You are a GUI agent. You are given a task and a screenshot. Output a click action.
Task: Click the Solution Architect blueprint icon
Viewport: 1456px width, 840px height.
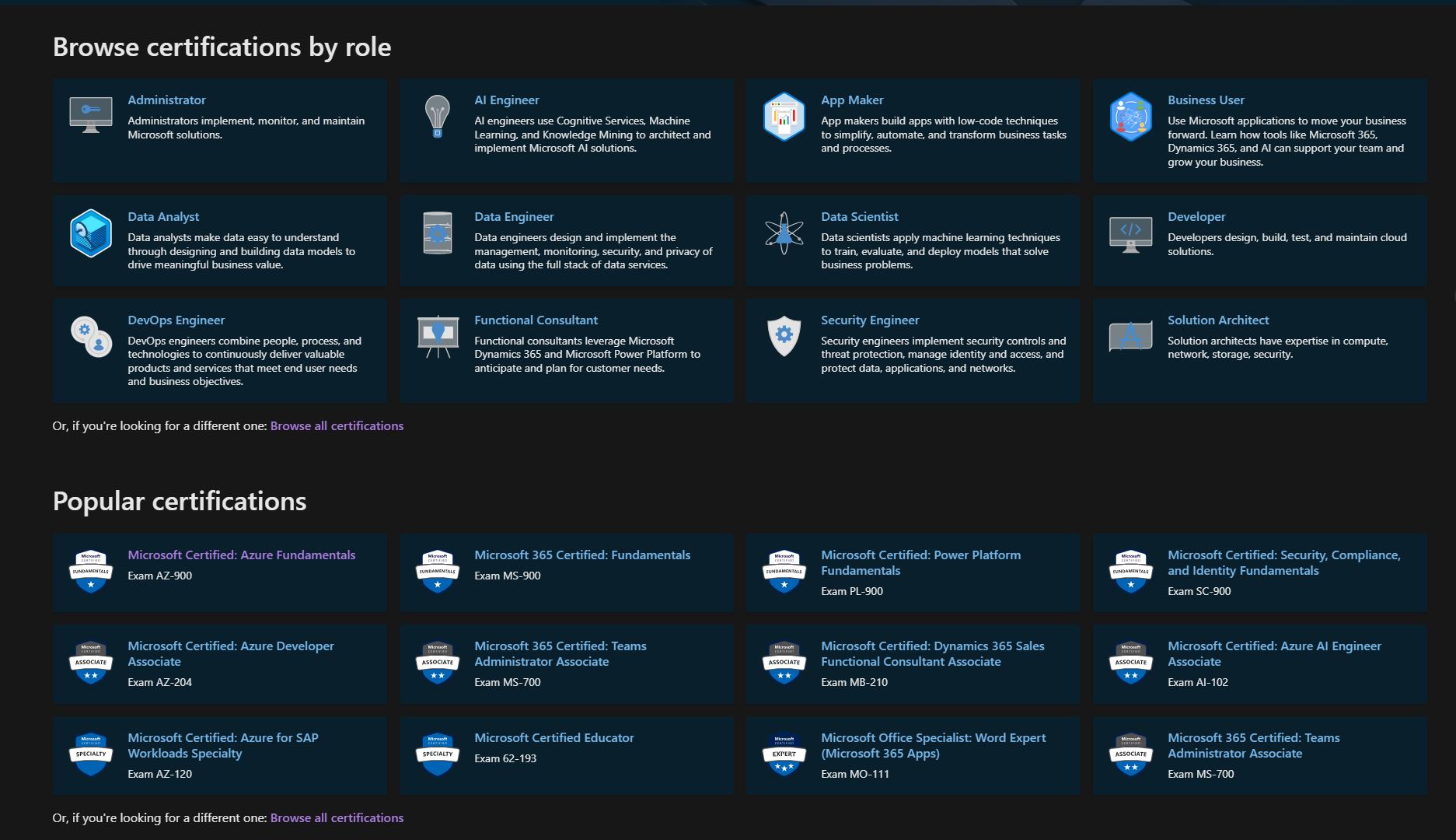(x=1130, y=336)
